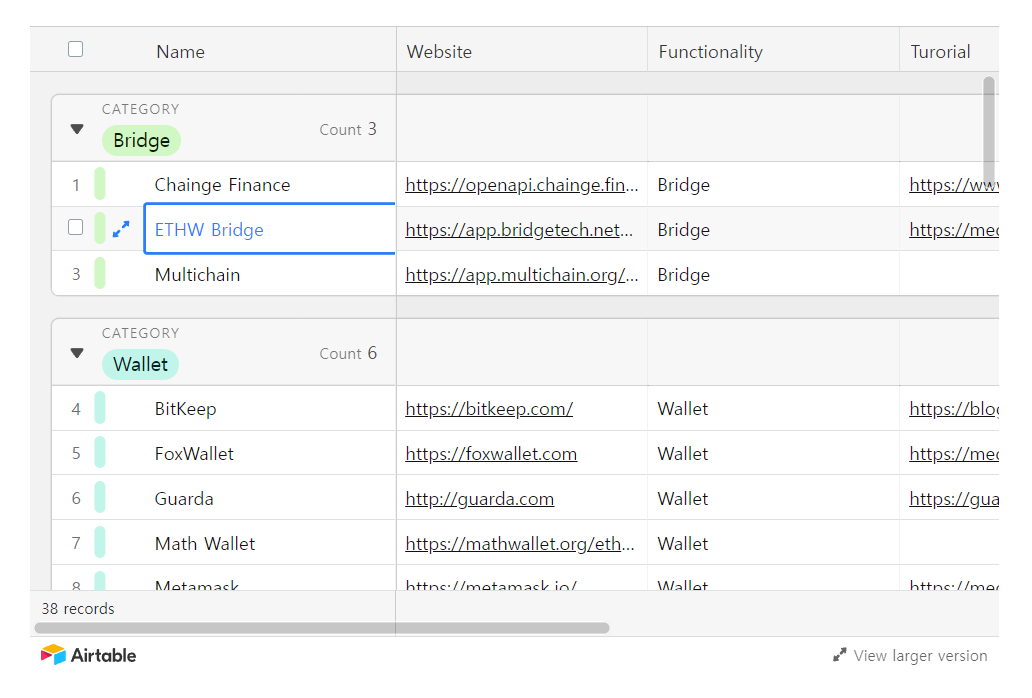The image size is (1032, 698).
Task: Click the Count 3 summary for Bridge
Action: [348, 130]
